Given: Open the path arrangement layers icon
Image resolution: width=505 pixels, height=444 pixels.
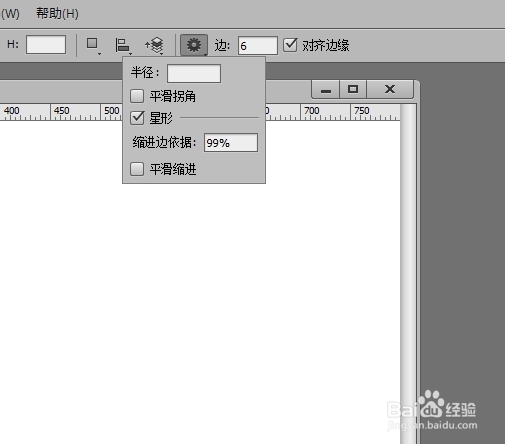Looking at the screenshot, I should [154, 45].
